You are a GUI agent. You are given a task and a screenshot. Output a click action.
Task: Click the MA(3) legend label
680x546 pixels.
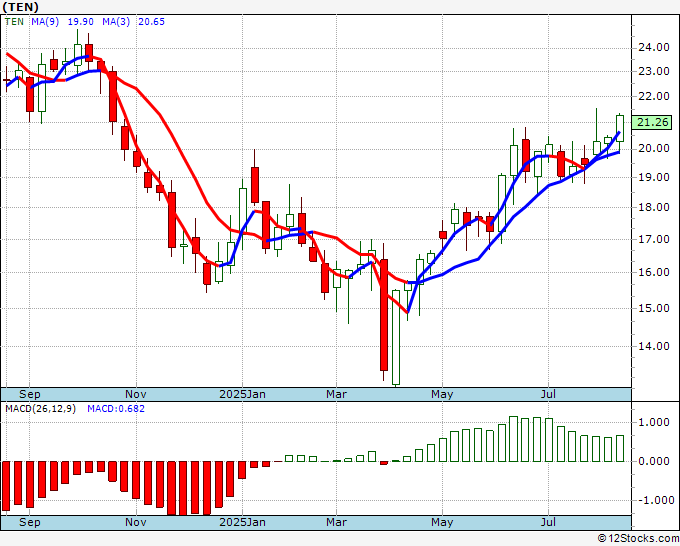tap(116, 21)
